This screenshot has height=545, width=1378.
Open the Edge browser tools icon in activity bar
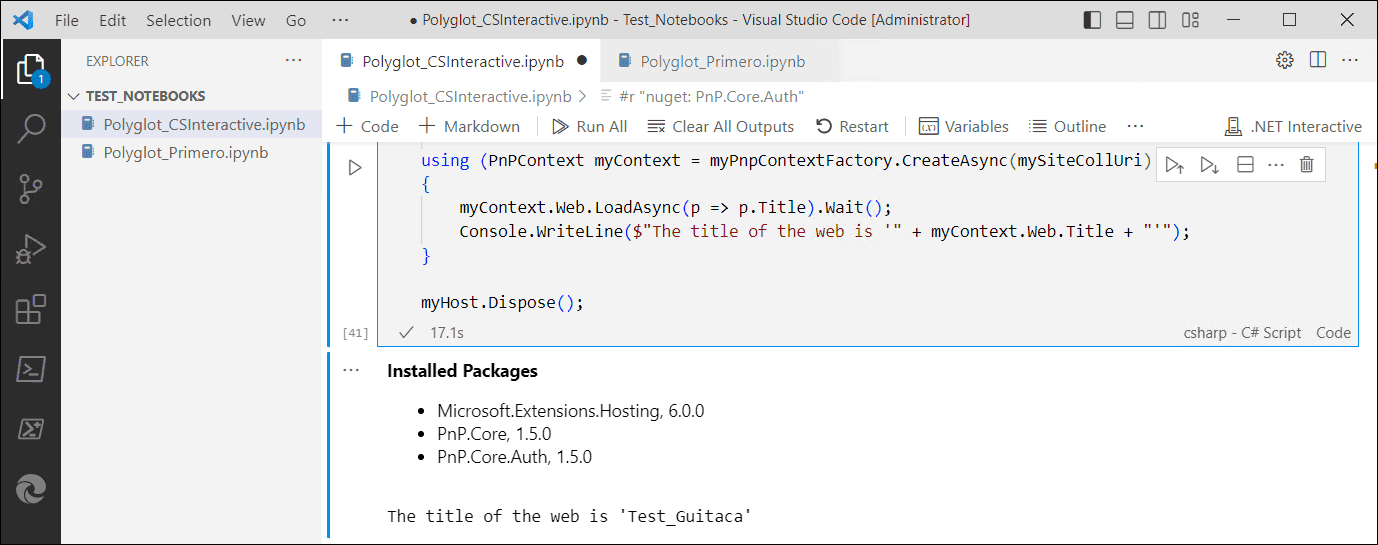click(x=31, y=489)
